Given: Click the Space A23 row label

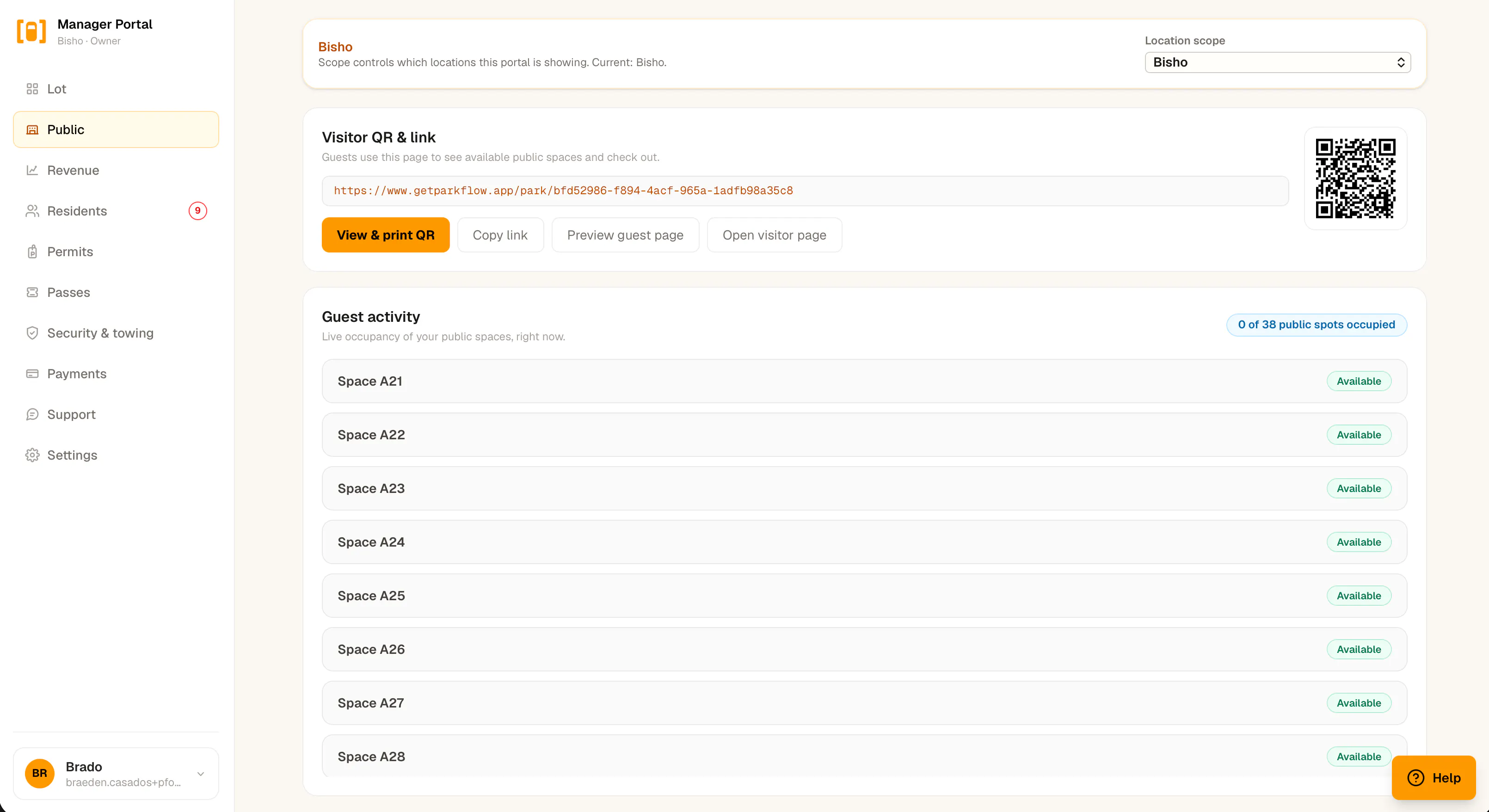Looking at the screenshot, I should (x=371, y=489).
